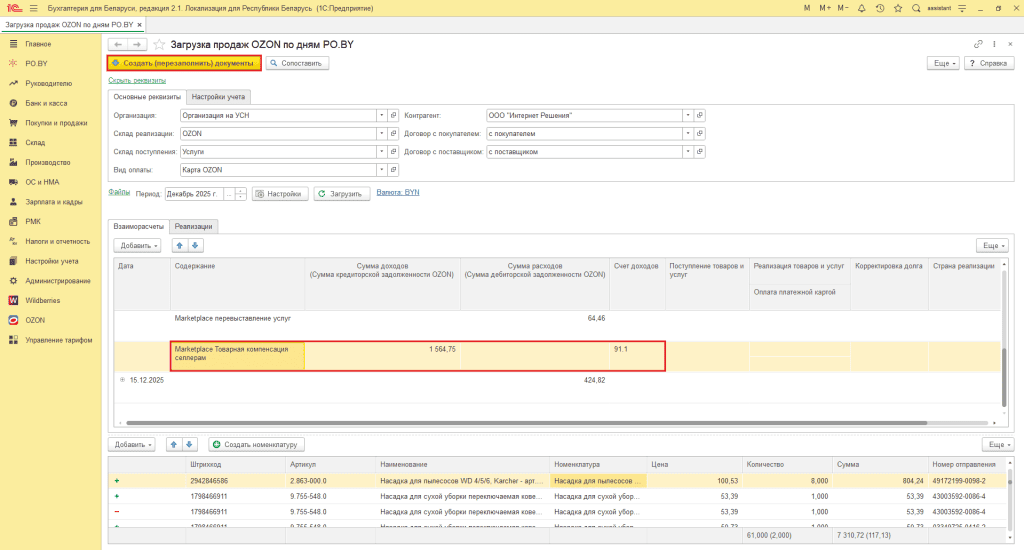Open the Главное section icon
Image resolution: width=1024 pixels, height=550 pixels.
(13, 44)
